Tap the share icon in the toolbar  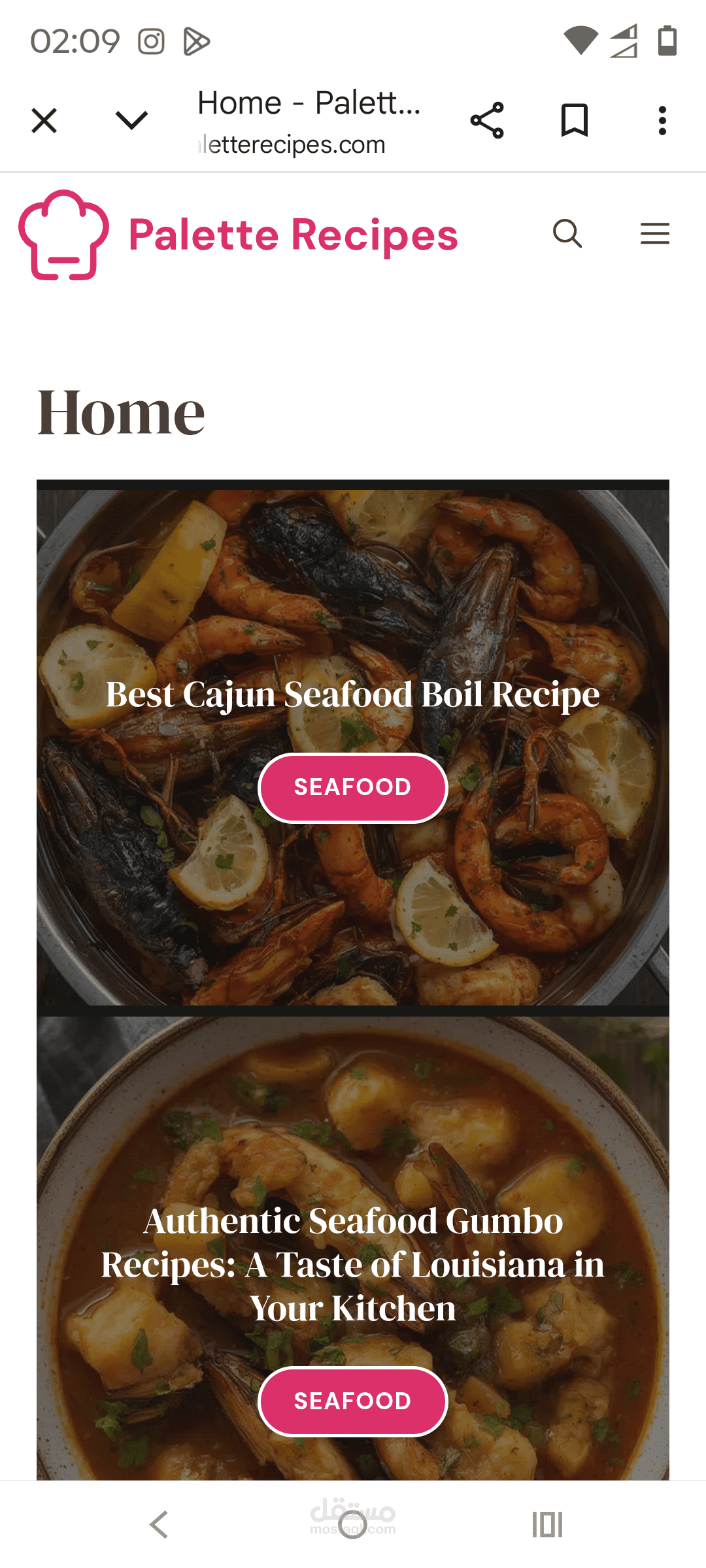(487, 120)
